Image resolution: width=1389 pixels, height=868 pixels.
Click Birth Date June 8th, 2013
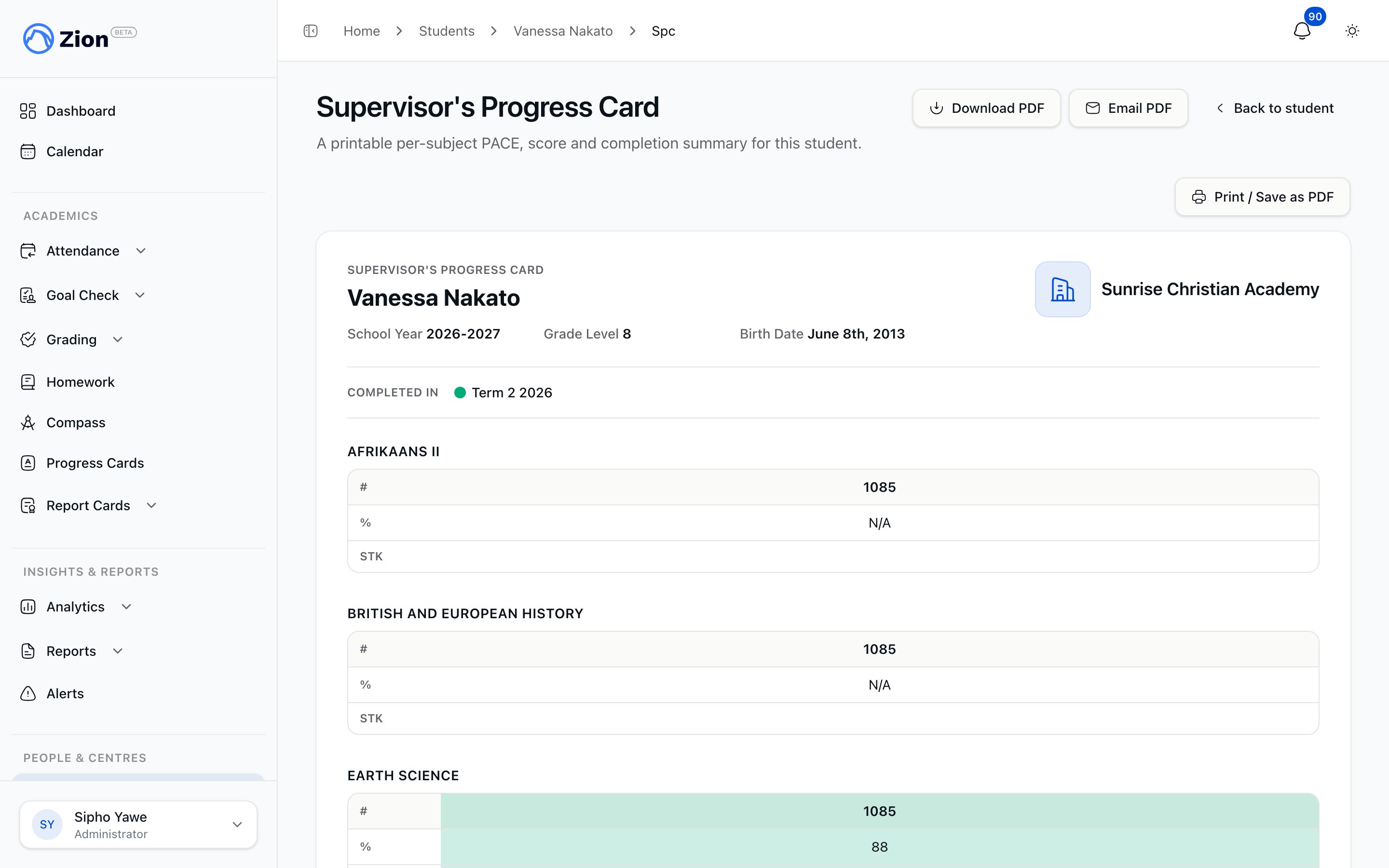point(822,334)
